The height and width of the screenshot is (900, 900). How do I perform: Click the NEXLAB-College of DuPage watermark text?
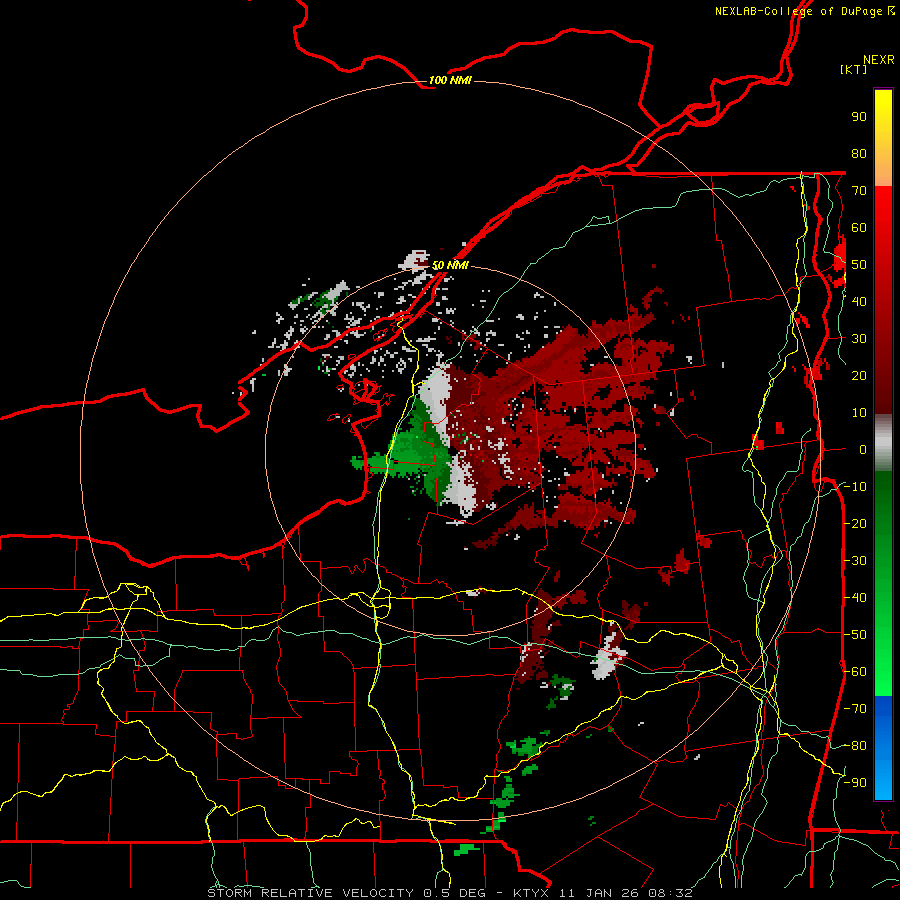point(798,11)
